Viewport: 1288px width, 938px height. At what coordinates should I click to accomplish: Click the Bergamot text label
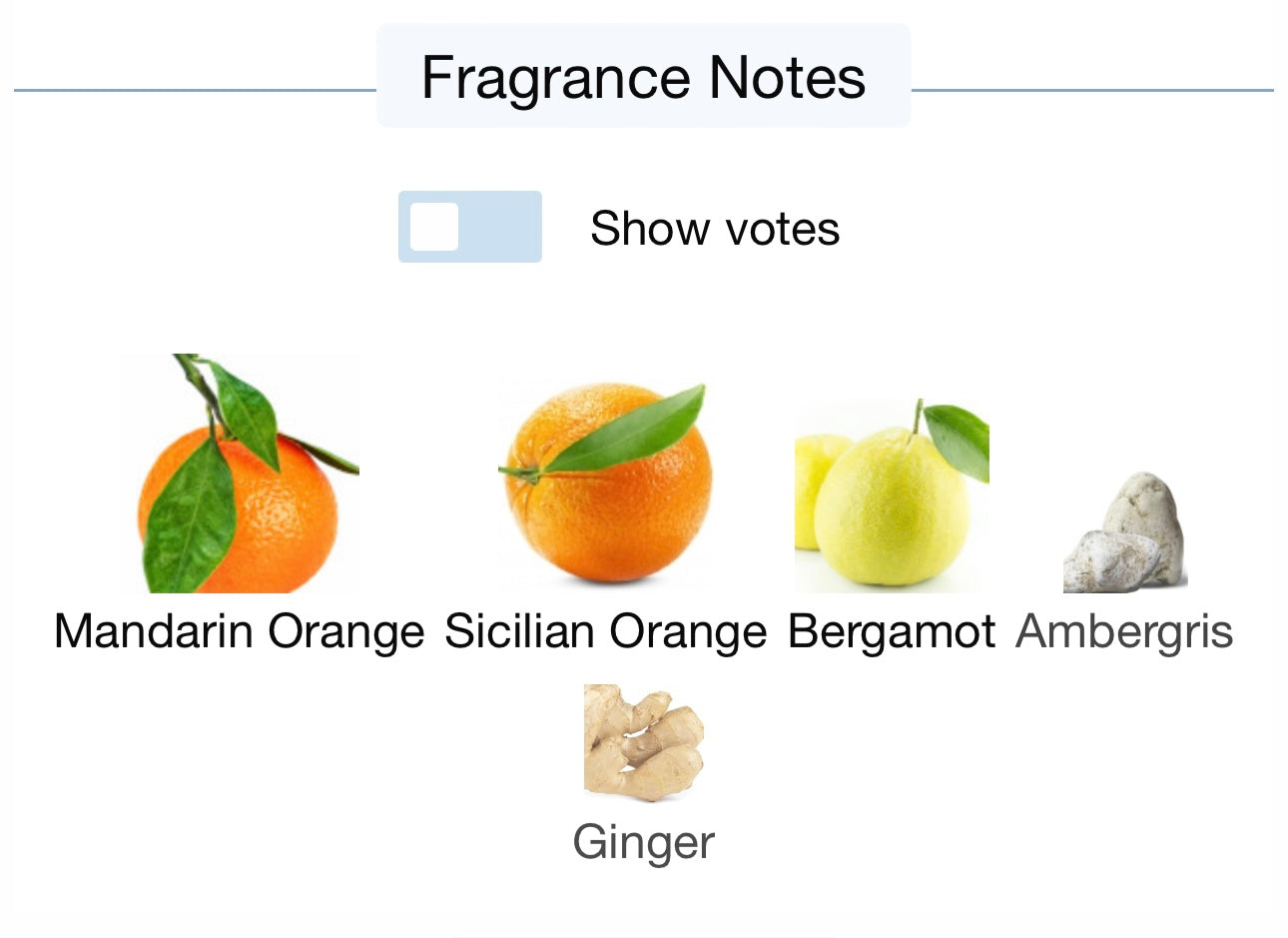[x=892, y=631]
